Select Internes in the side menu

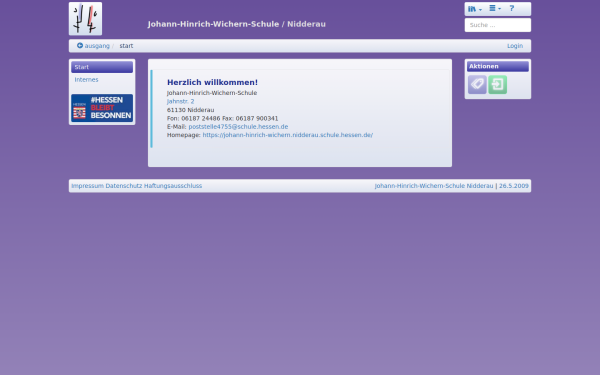[86, 80]
